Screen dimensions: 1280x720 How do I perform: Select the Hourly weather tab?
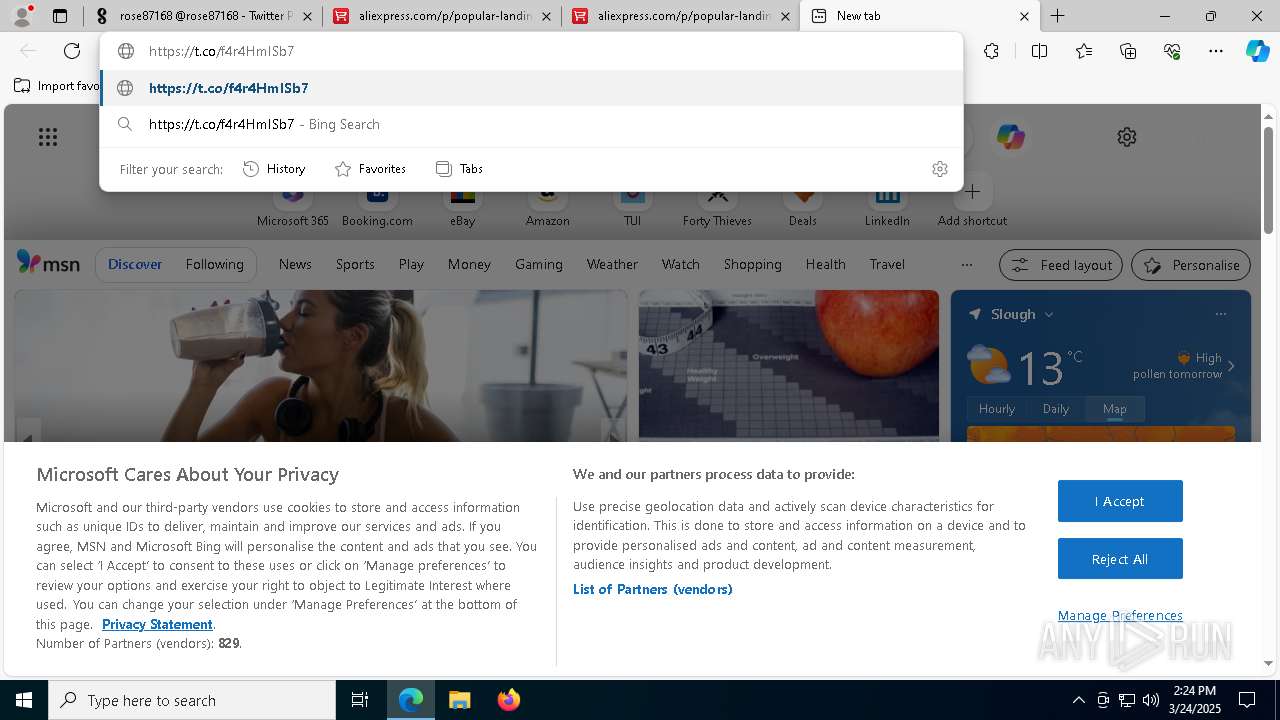tap(997, 408)
